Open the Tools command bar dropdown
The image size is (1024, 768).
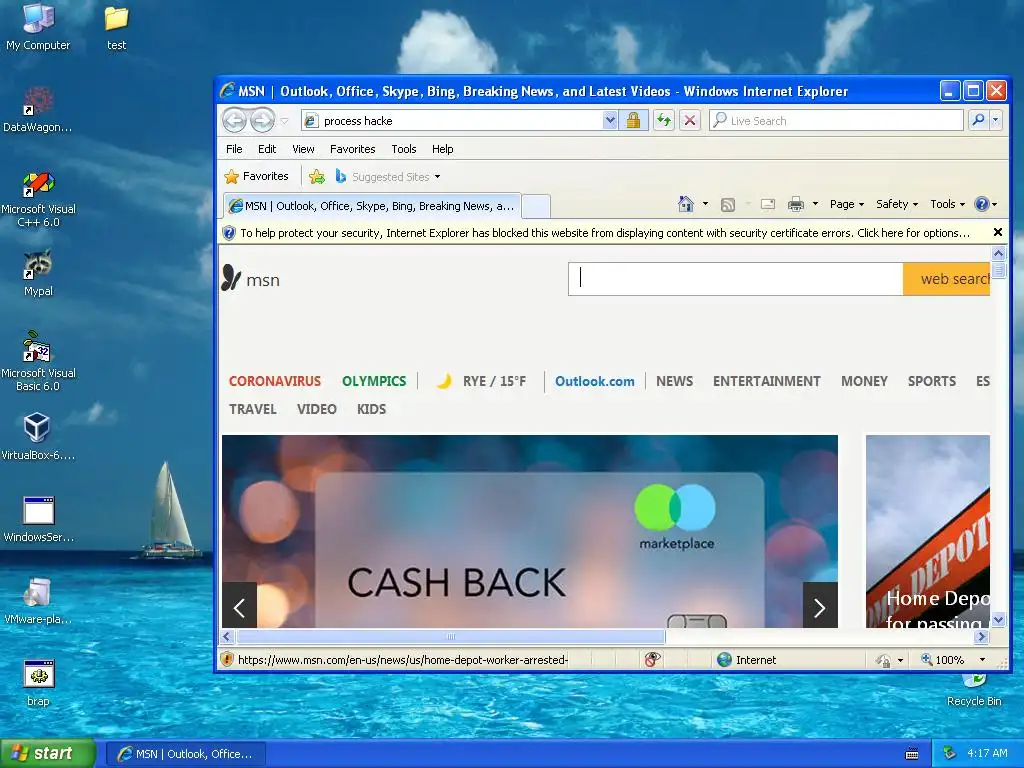point(948,204)
